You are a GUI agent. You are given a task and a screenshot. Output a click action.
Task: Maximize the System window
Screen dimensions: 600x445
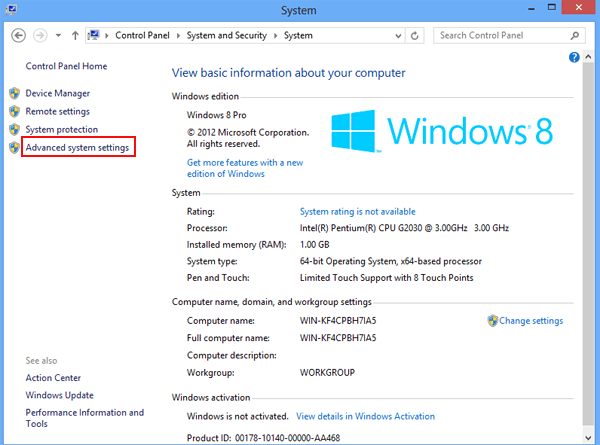(x=551, y=8)
